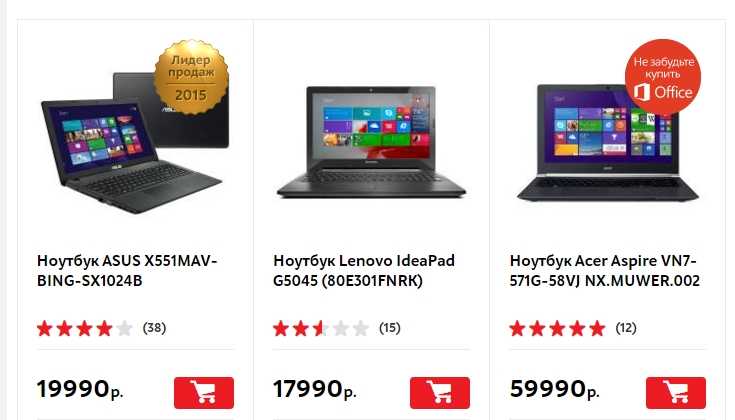View the 12 reviews for Acer laptop
This screenshot has width=735, height=420.
(626, 328)
